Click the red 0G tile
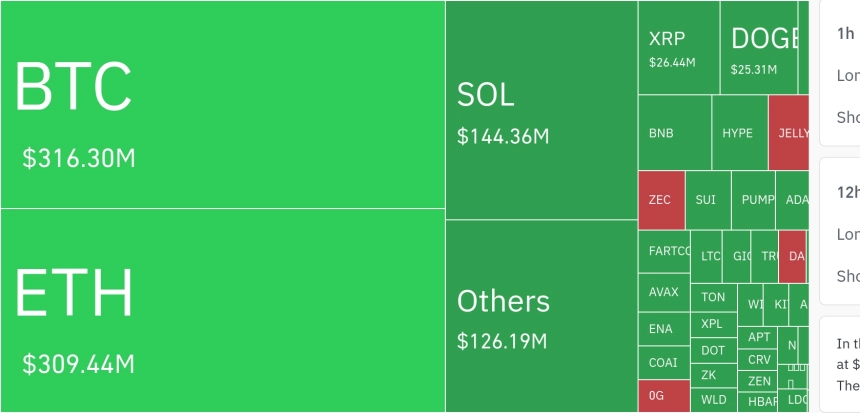 (x=664, y=397)
